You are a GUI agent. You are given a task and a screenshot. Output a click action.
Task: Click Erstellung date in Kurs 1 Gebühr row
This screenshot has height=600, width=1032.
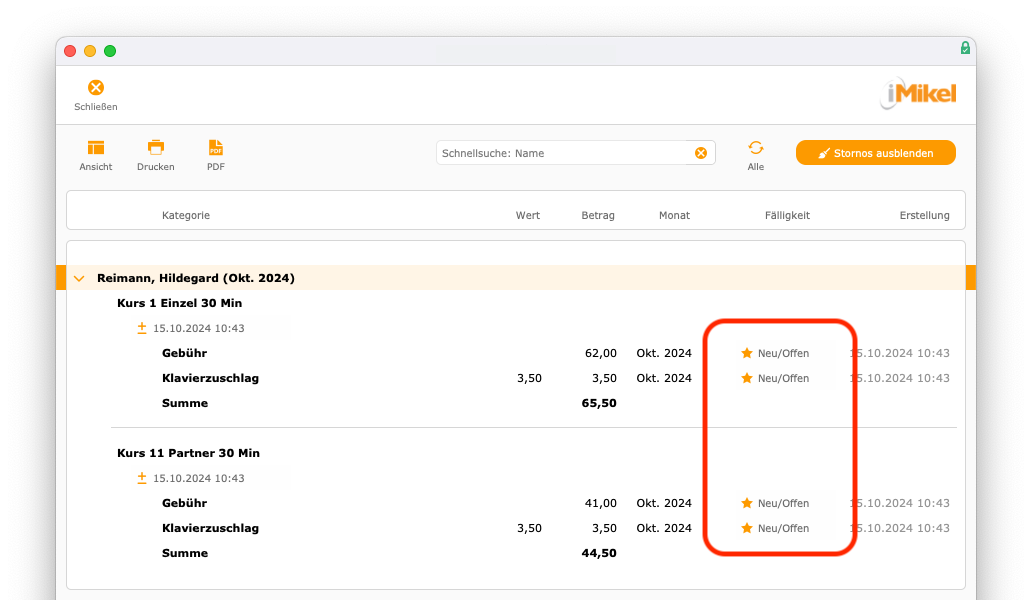coord(900,353)
